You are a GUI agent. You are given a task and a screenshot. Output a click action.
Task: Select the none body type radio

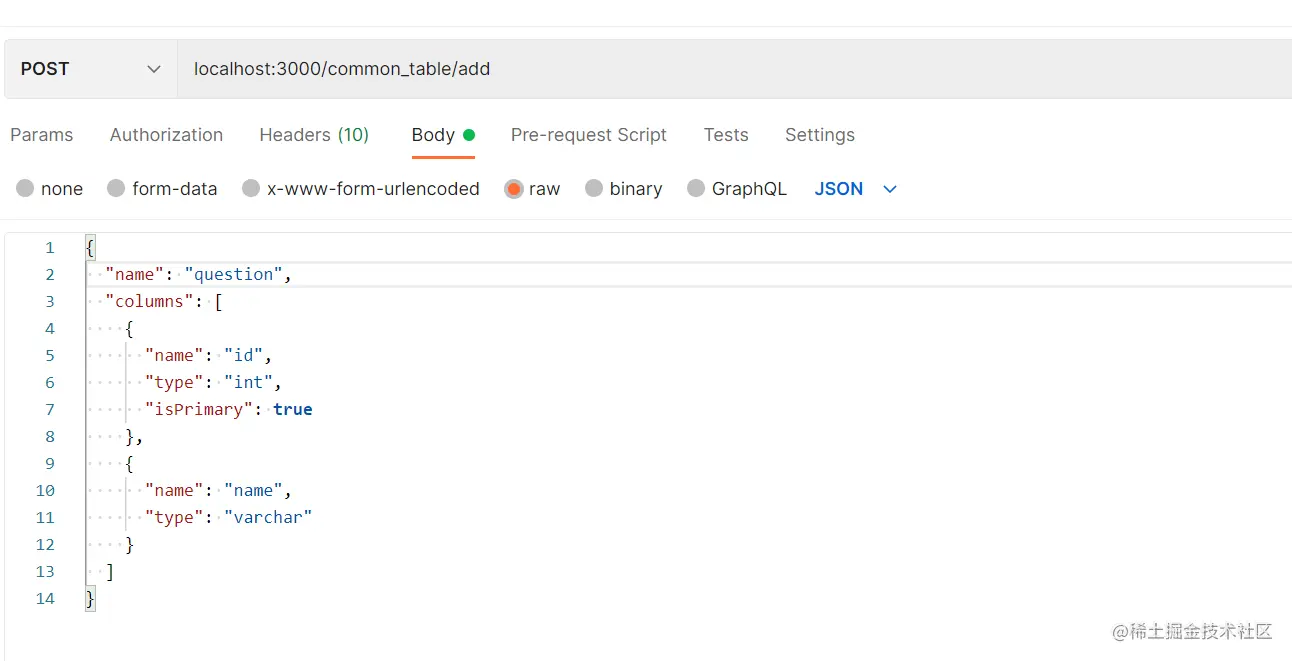click(25, 189)
